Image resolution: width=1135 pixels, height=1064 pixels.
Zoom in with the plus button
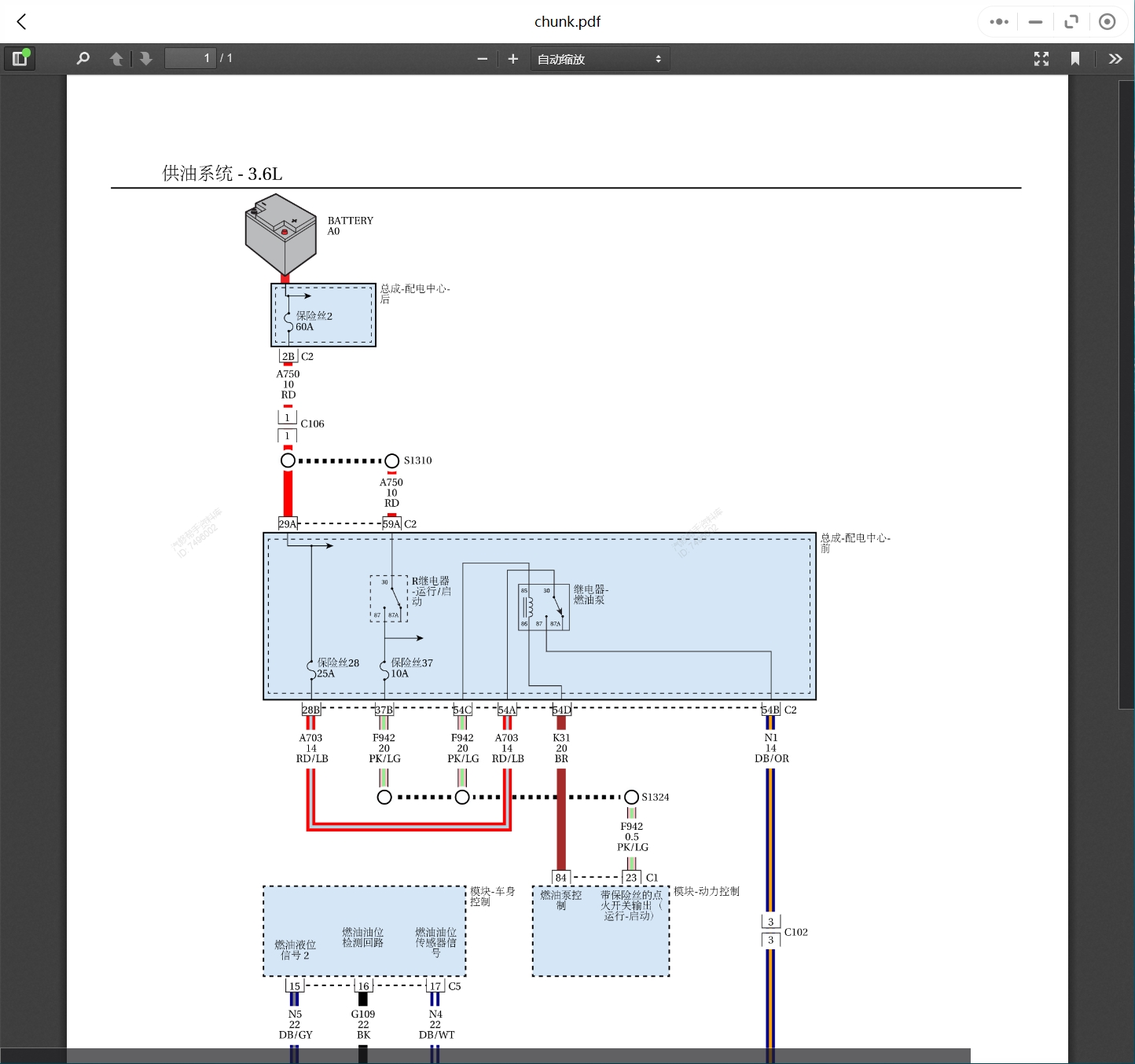tap(513, 59)
